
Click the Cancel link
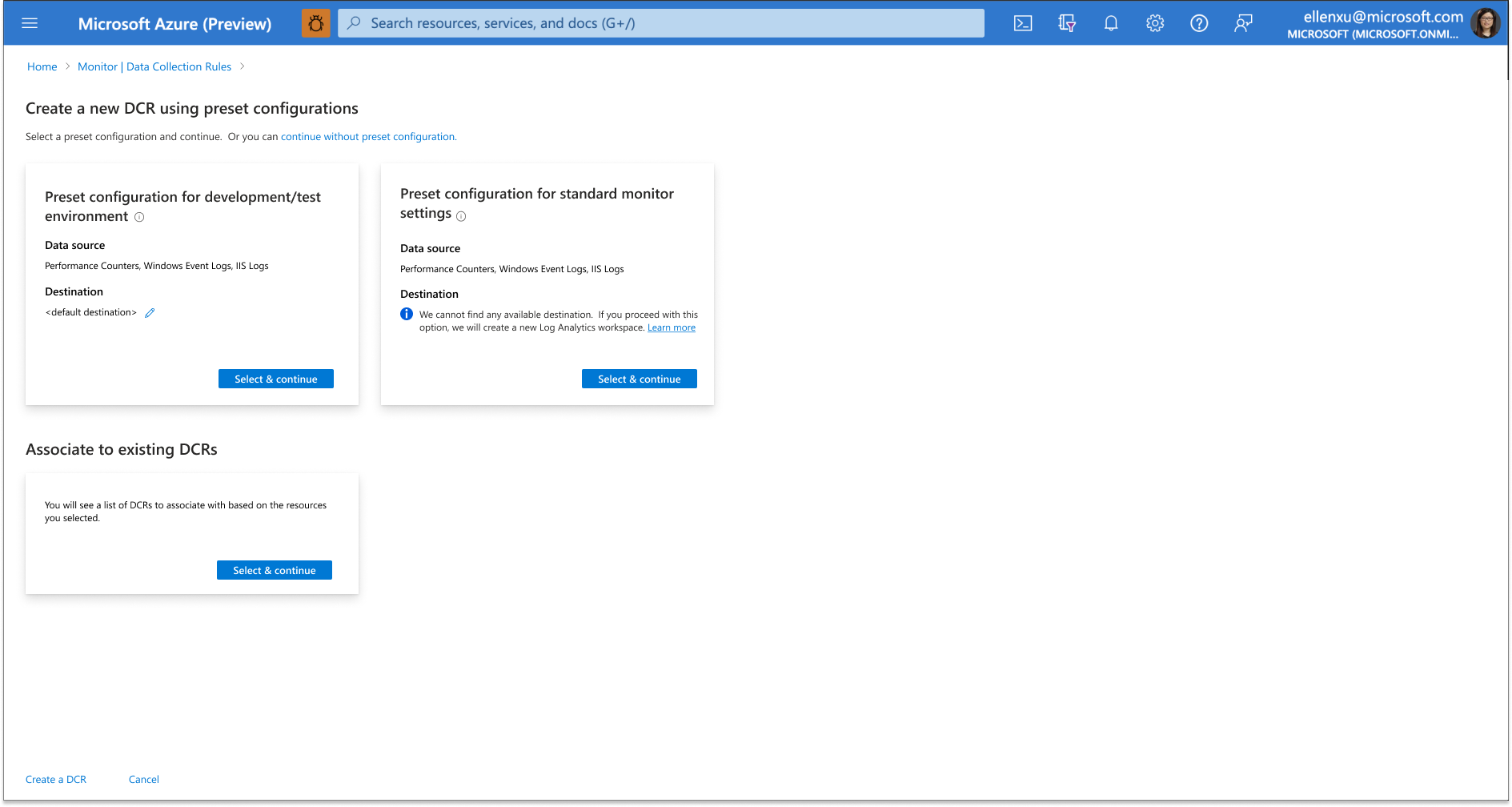tap(144, 779)
